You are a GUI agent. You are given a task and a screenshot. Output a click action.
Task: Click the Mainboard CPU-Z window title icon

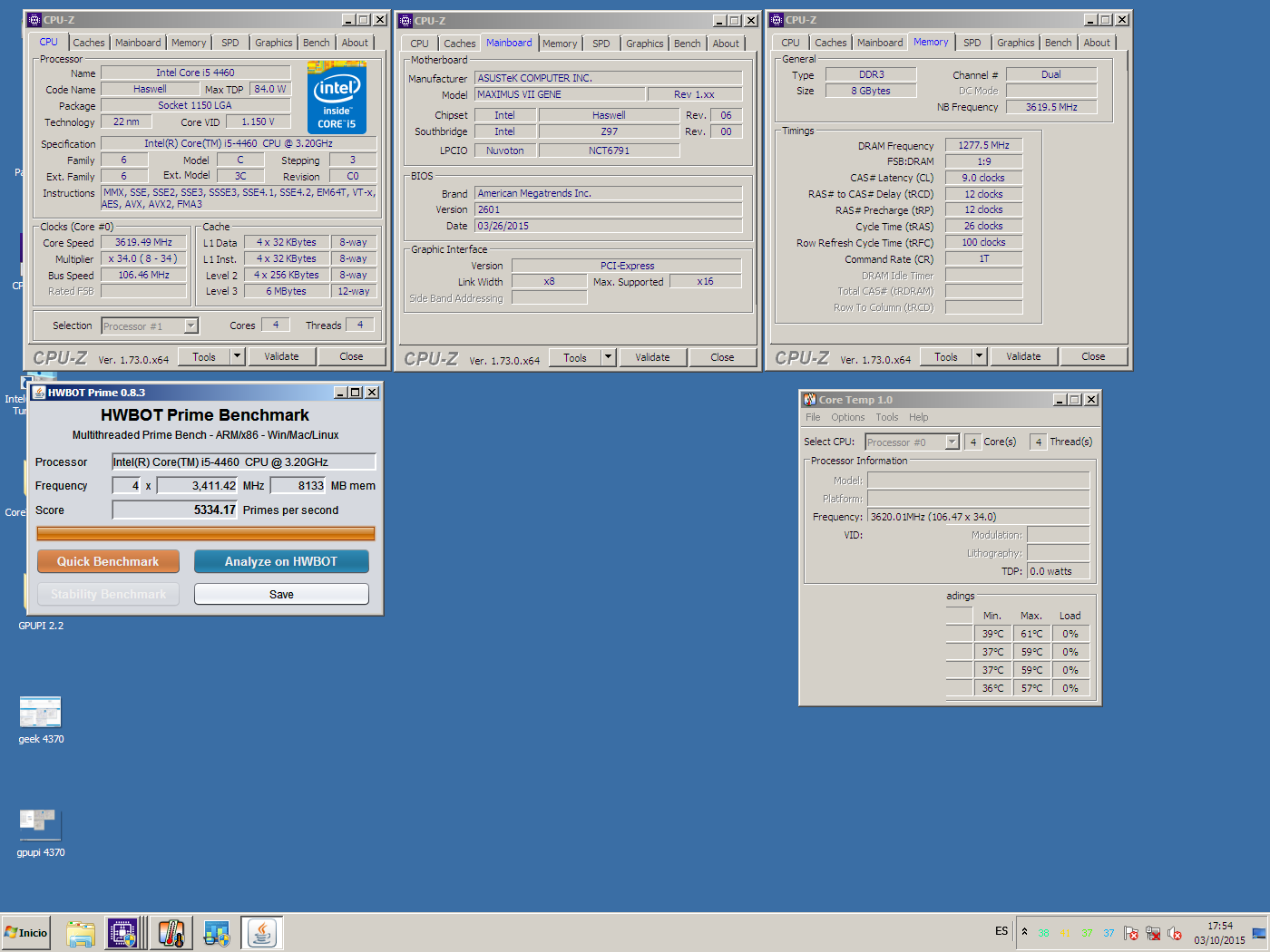pyautogui.click(x=405, y=21)
